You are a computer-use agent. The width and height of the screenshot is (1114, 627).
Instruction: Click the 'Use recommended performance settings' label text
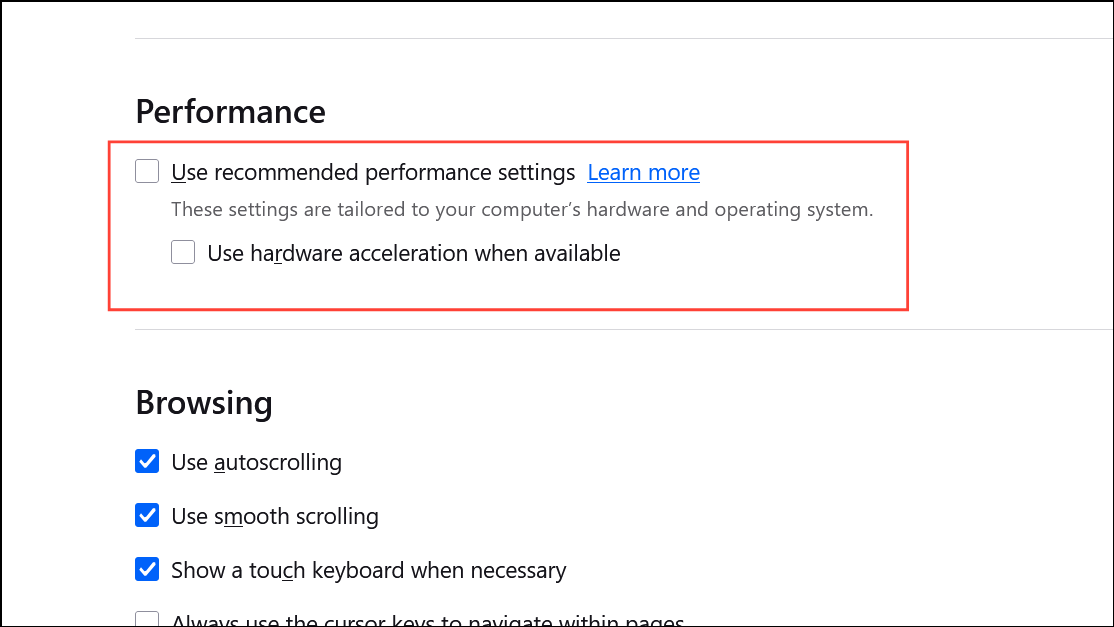pos(373,172)
